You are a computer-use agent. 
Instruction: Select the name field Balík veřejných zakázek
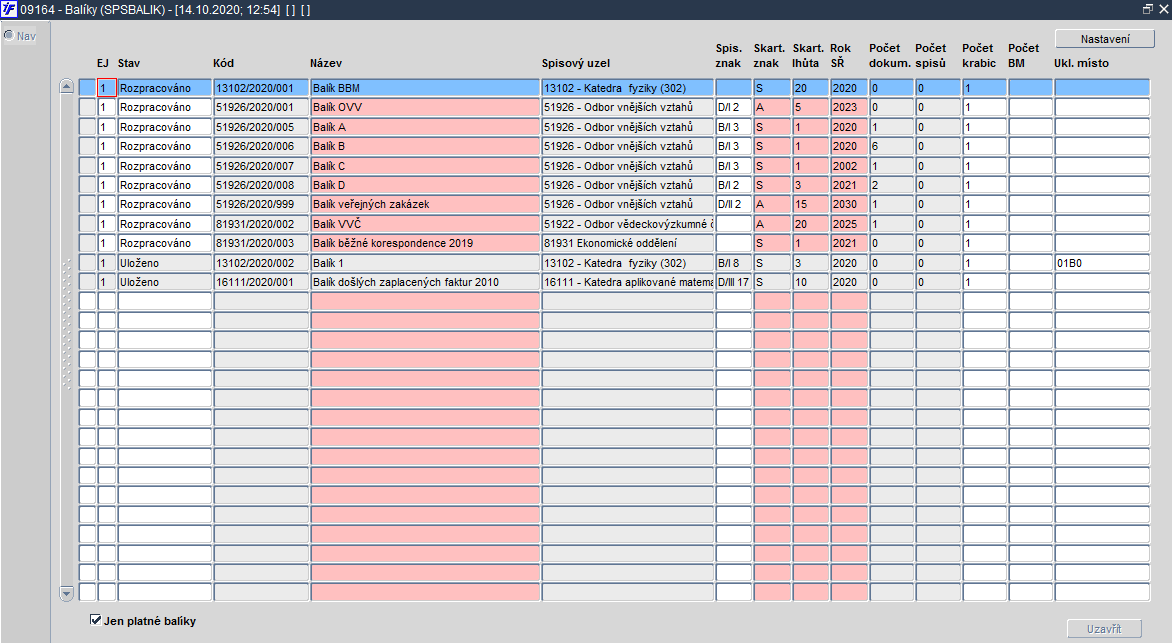(x=425, y=204)
